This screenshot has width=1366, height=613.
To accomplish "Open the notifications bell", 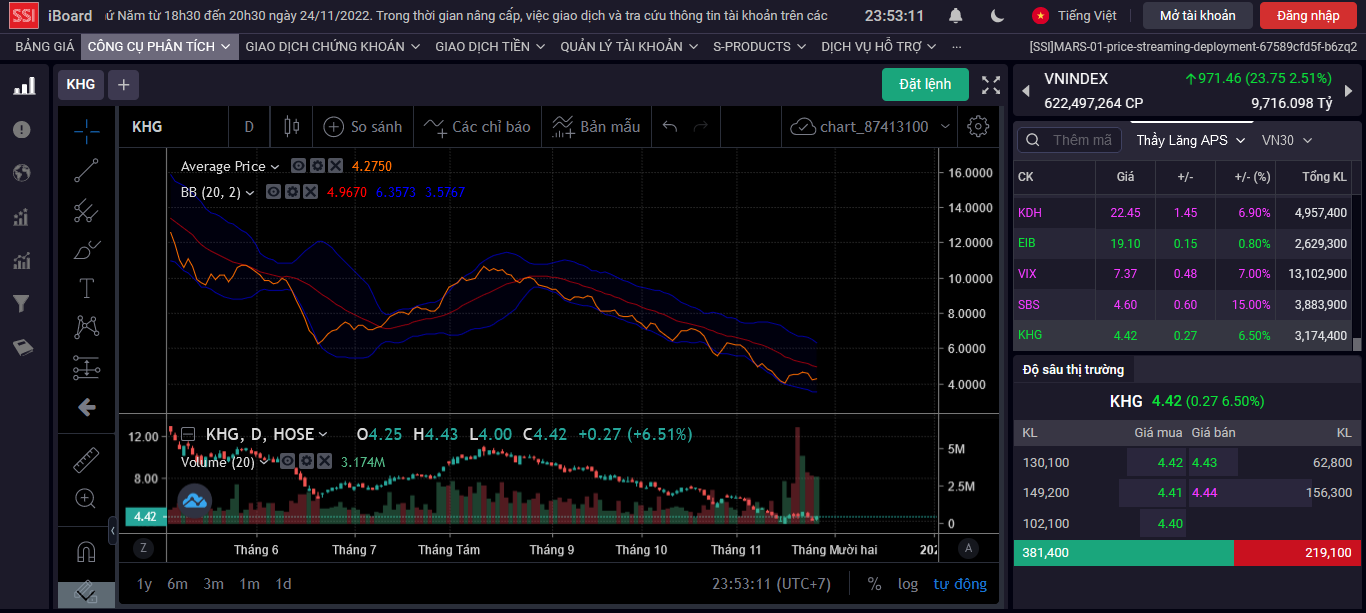I will point(956,16).
